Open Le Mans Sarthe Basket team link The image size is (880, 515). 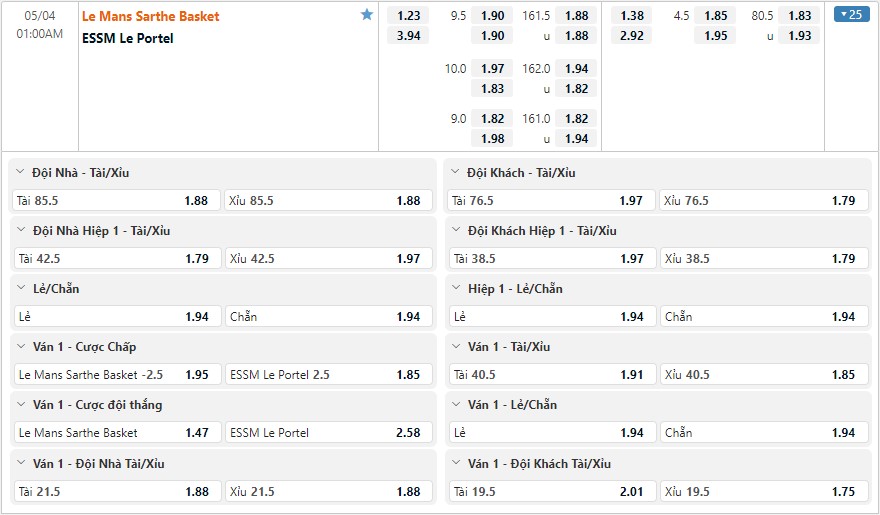(x=150, y=16)
